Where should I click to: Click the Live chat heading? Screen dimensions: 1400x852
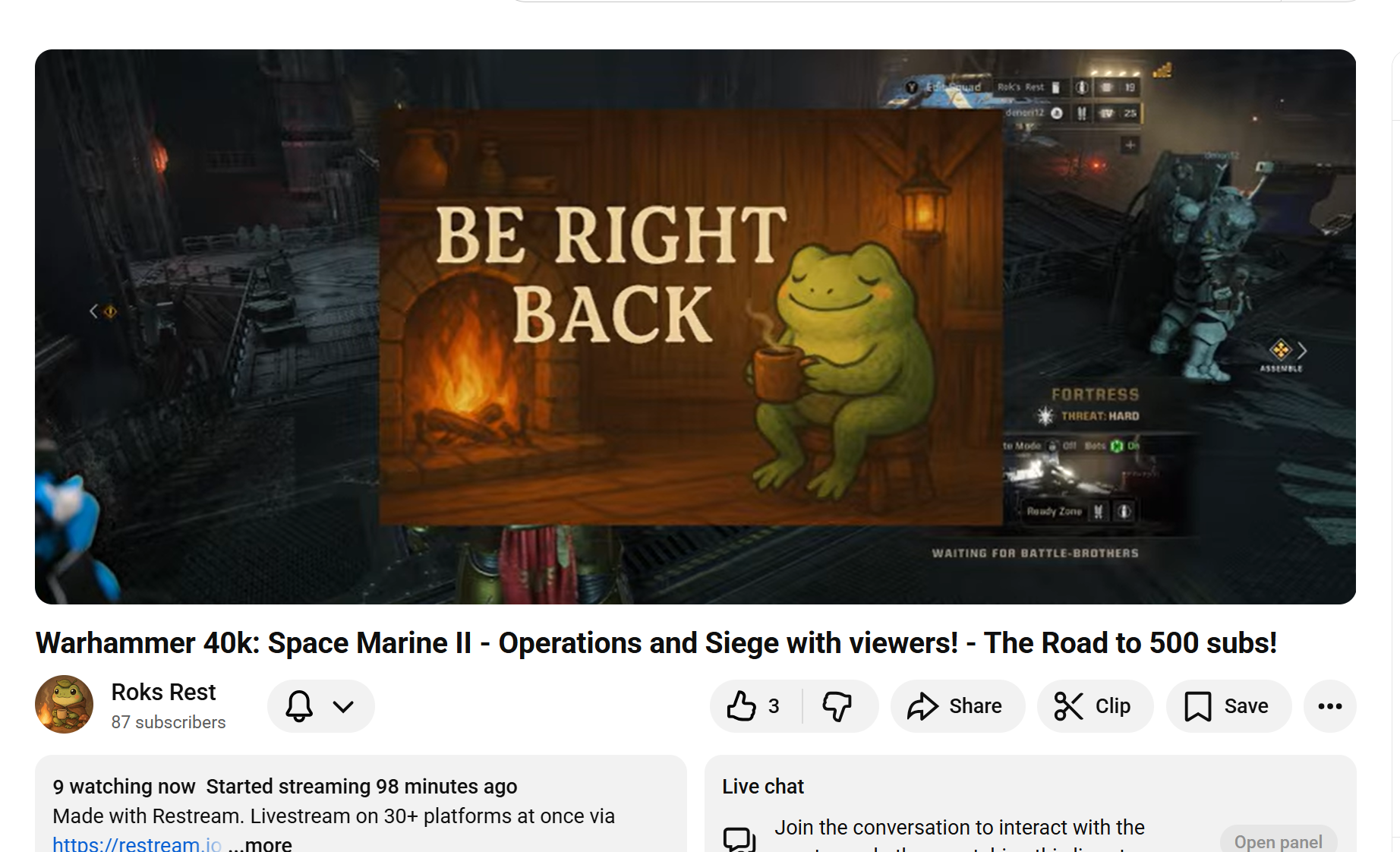point(762,786)
